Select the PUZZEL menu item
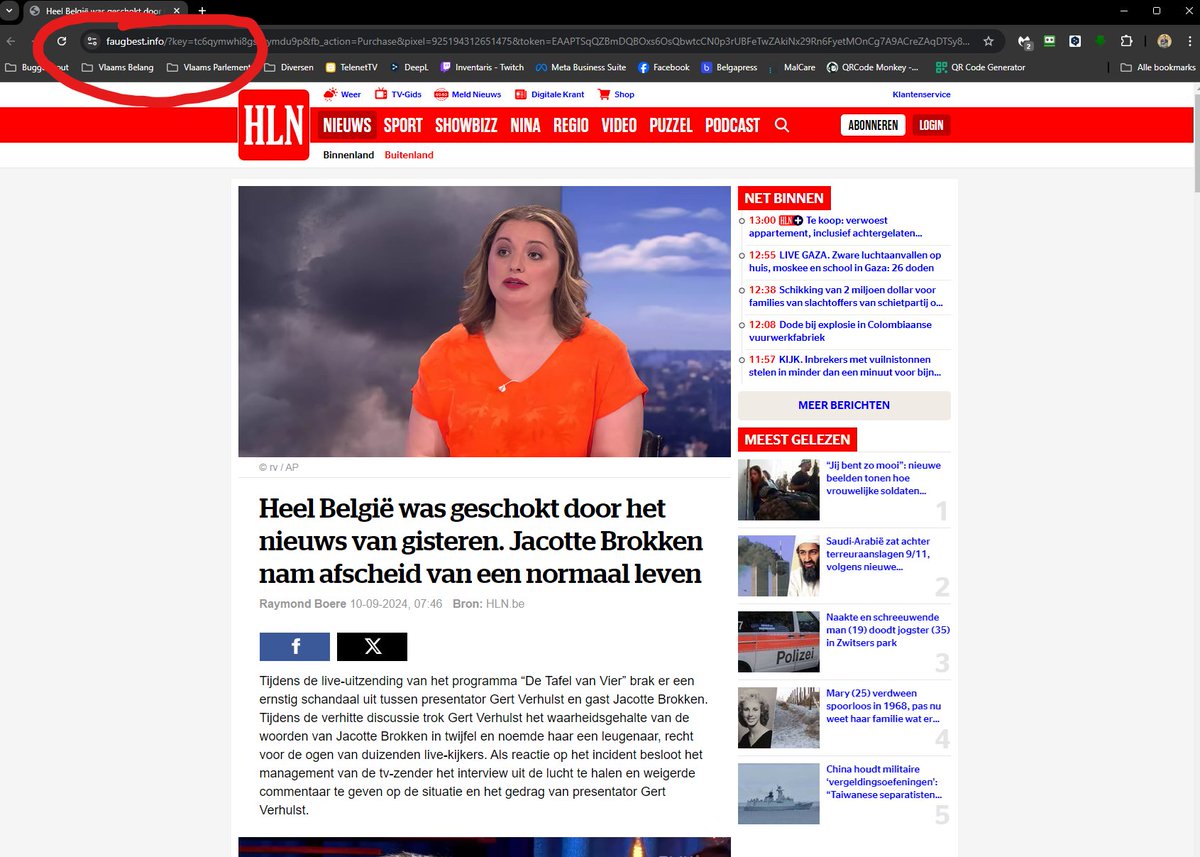The width and height of the screenshot is (1200, 857). (671, 125)
